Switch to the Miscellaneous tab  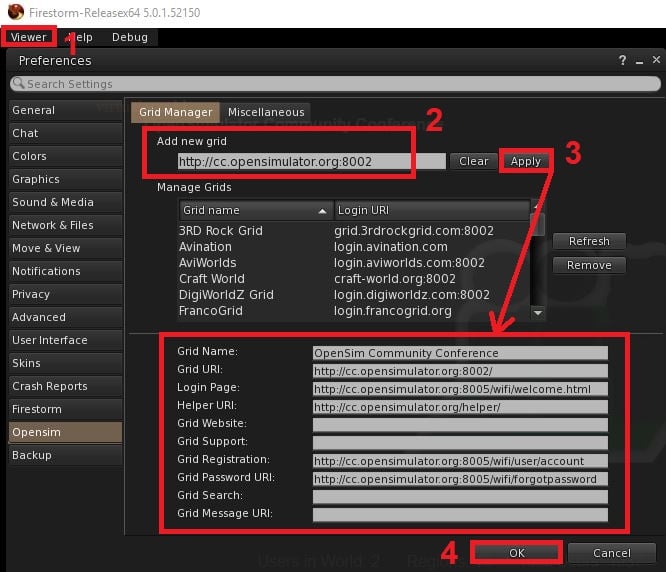pos(266,112)
